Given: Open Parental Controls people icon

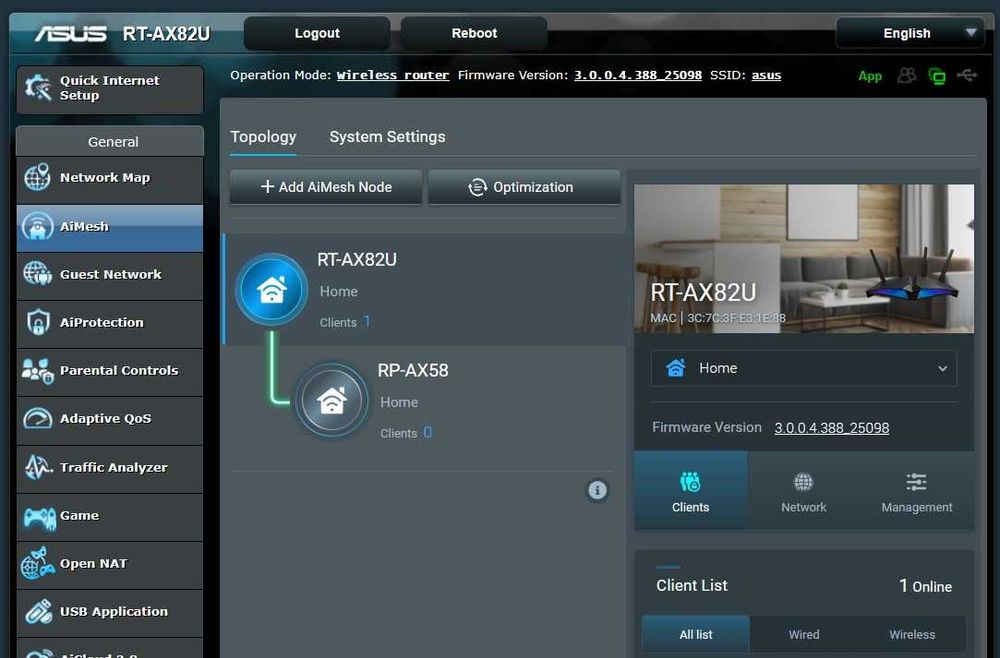Looking at the screenshot, I should tap(37, 370).
